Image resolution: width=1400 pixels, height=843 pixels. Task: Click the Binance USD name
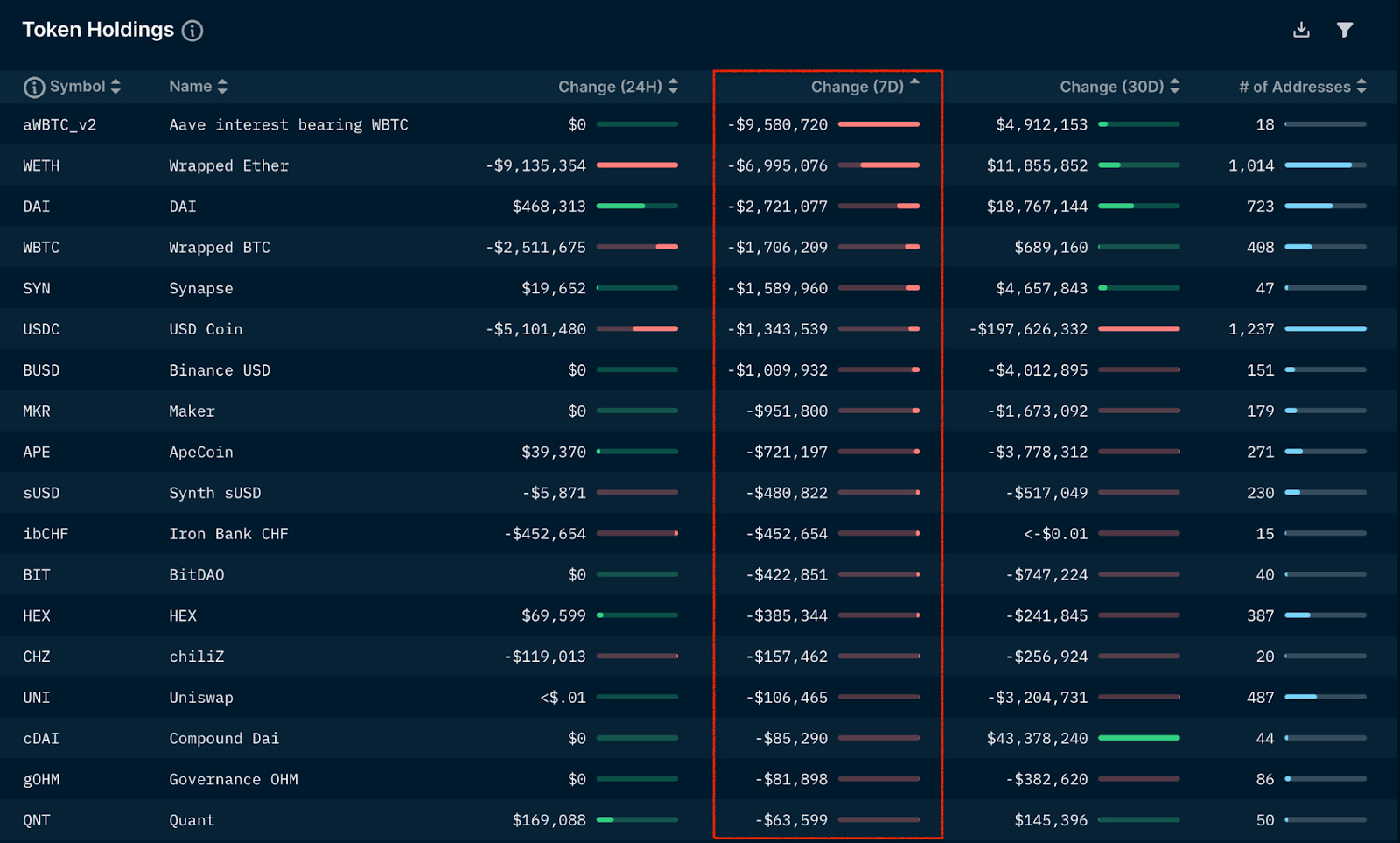220,370
